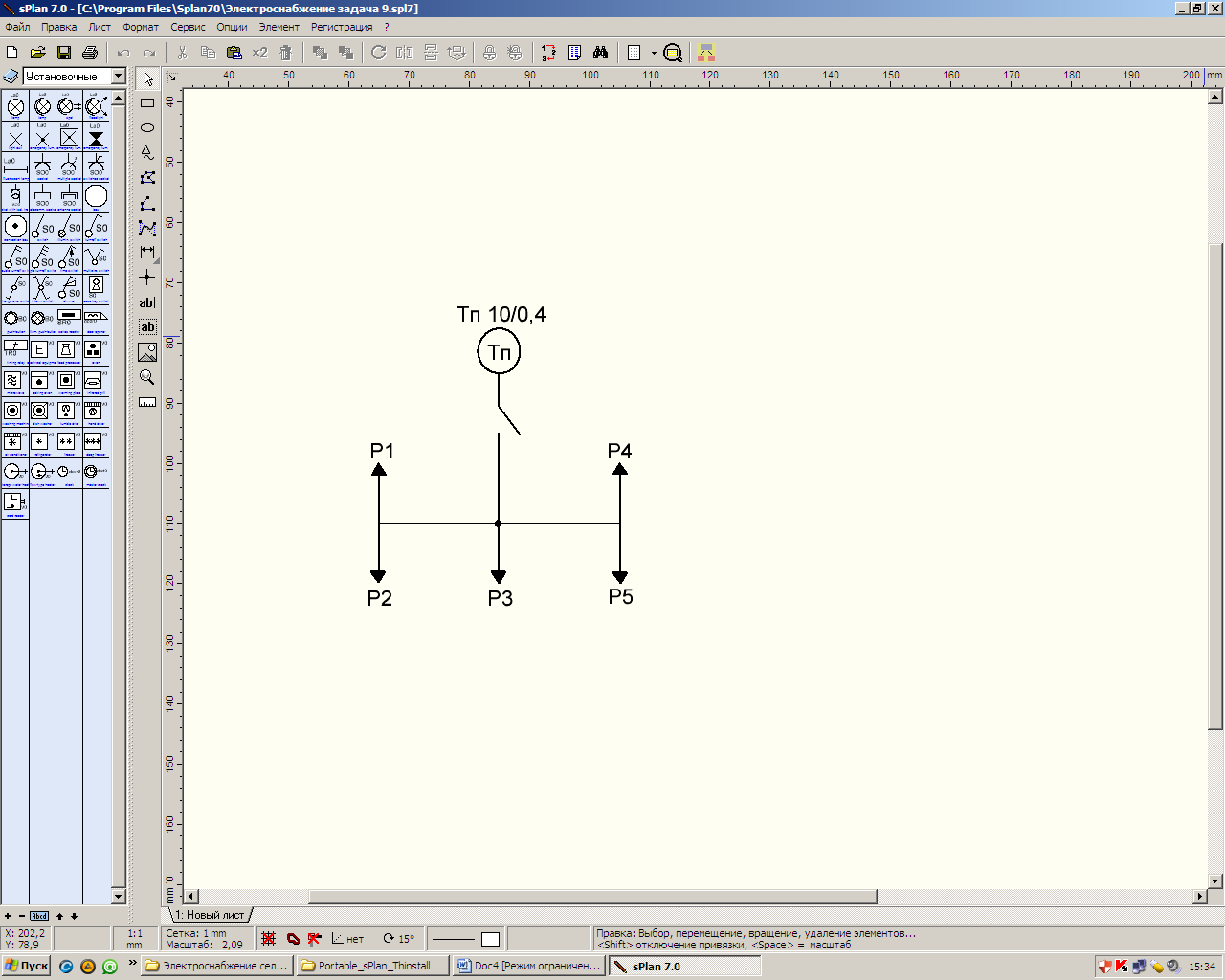The image size is (1225, 980).
Task: Pick the component symbol labeled 'E' in the library
Action: point(41,350)
